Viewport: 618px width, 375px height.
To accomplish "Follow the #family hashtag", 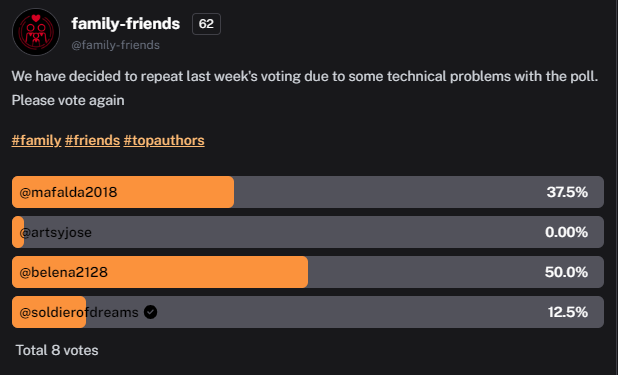I will pyautogui.click(x=36, y=140).
